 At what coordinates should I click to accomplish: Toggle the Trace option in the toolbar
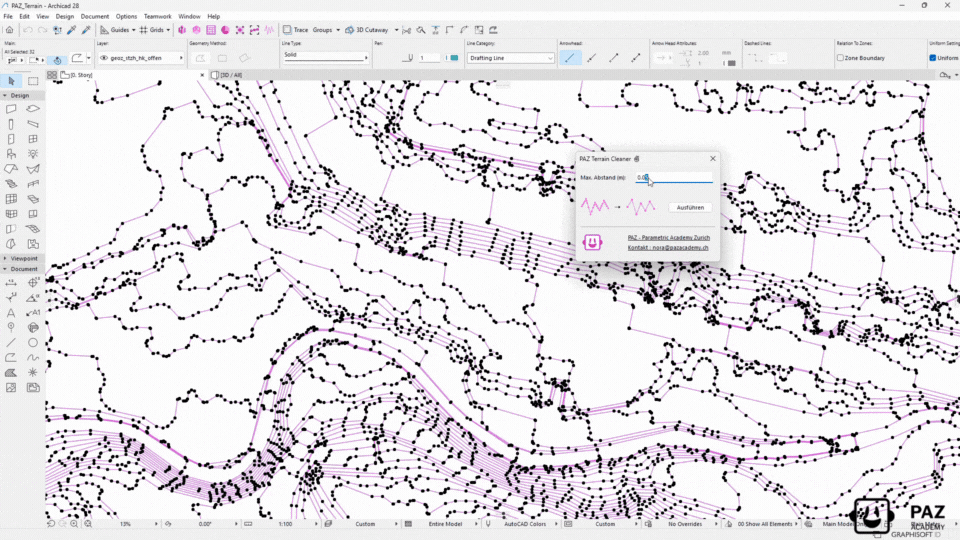coord(296,29)
